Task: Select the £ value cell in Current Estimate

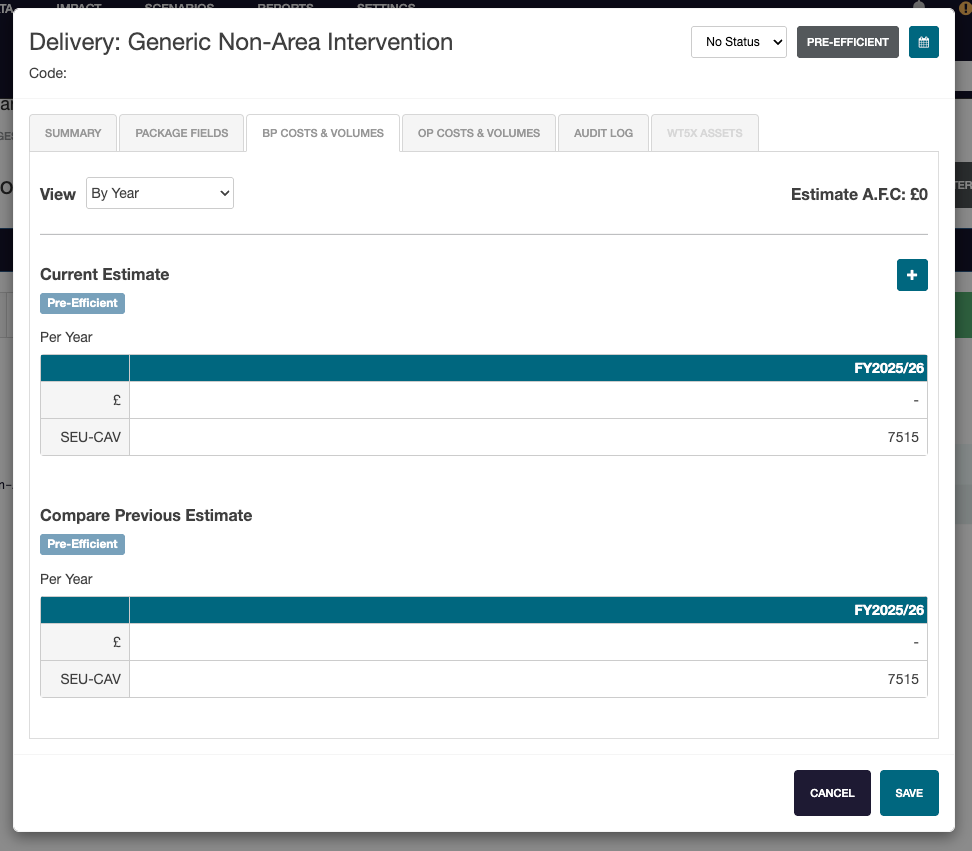Action: click(527, 400)
